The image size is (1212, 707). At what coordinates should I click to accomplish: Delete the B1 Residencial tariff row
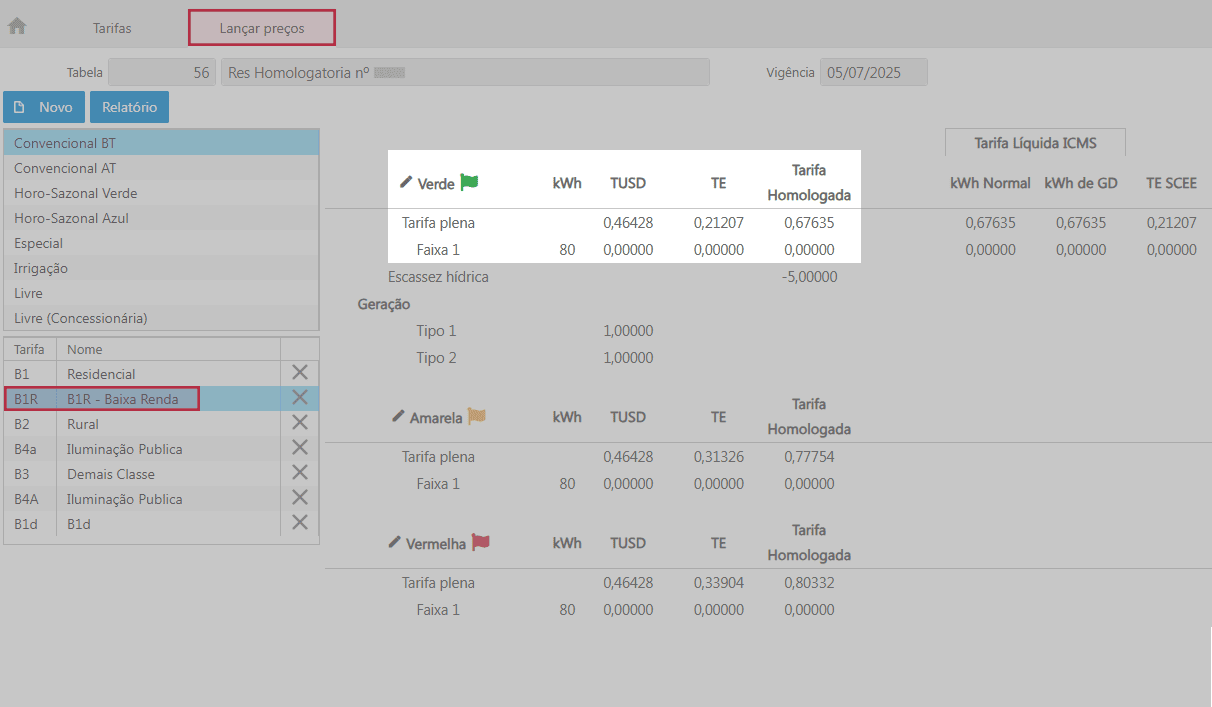tap(299, 373)
